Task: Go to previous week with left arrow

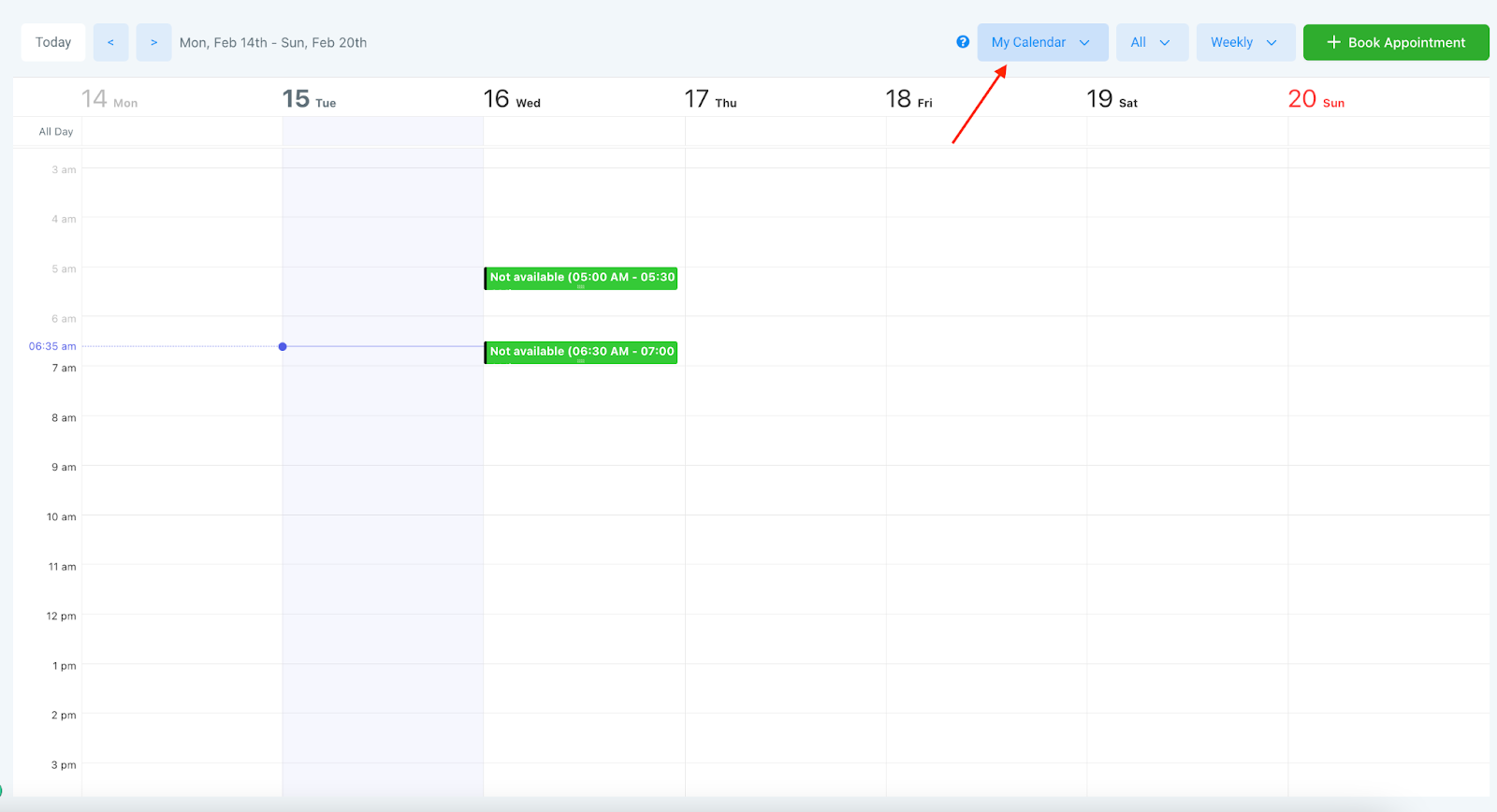Action: pyautogui.click(x=110, y=43)
